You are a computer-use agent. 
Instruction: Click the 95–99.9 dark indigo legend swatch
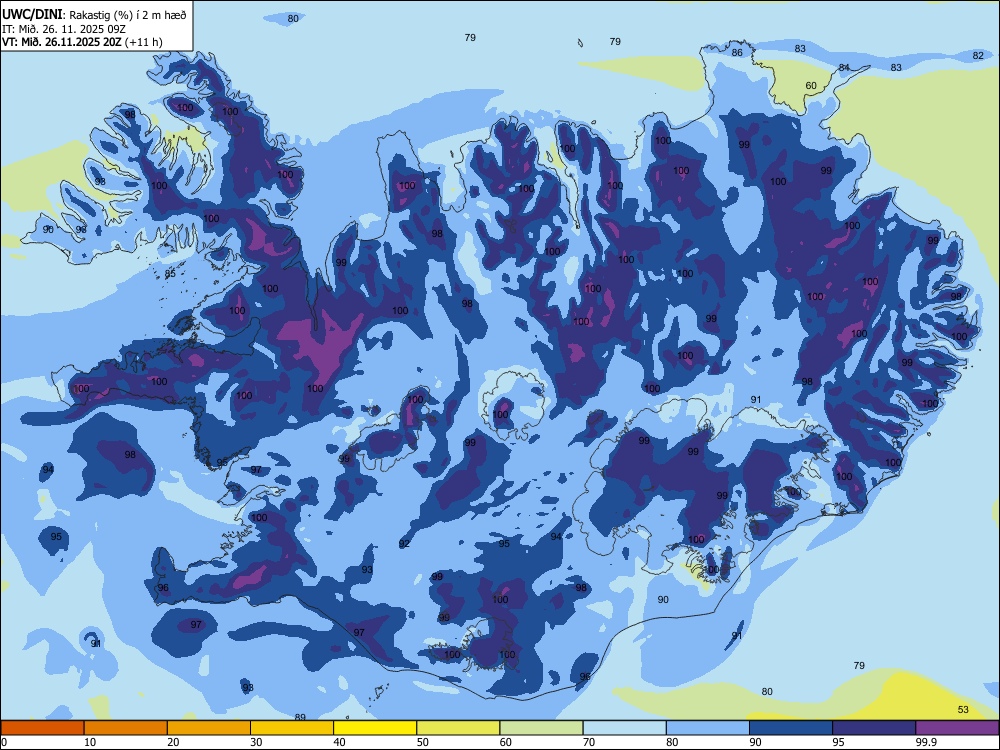tap(874, 728)
